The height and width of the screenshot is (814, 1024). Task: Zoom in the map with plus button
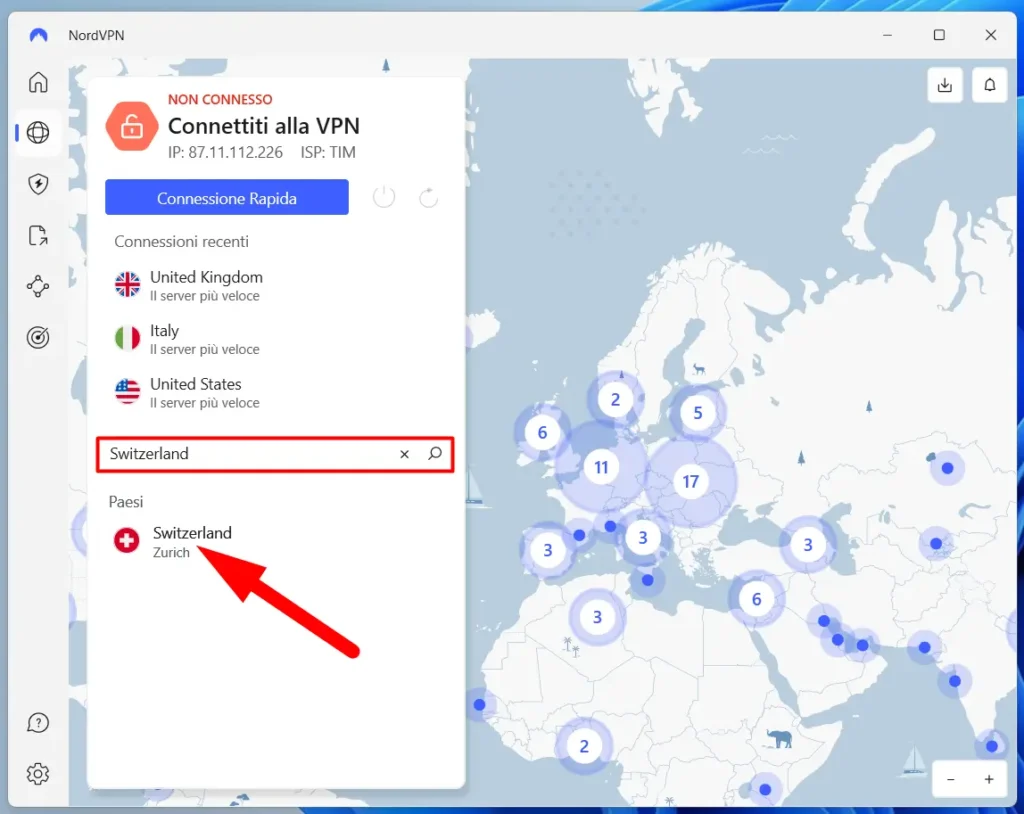(x=989, y=779)
